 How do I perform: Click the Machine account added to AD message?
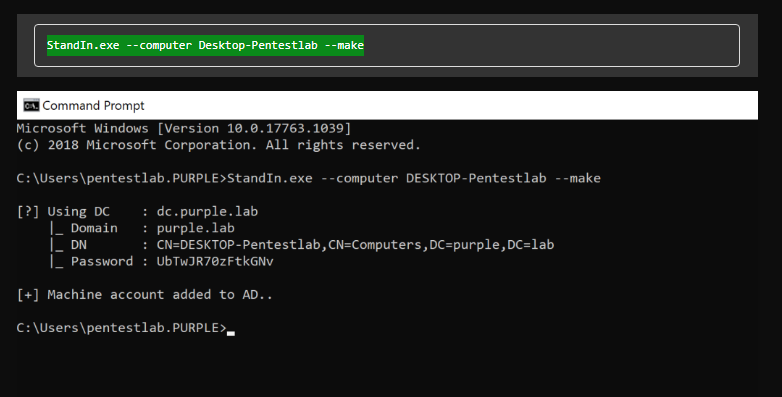[x=160, y=295]
